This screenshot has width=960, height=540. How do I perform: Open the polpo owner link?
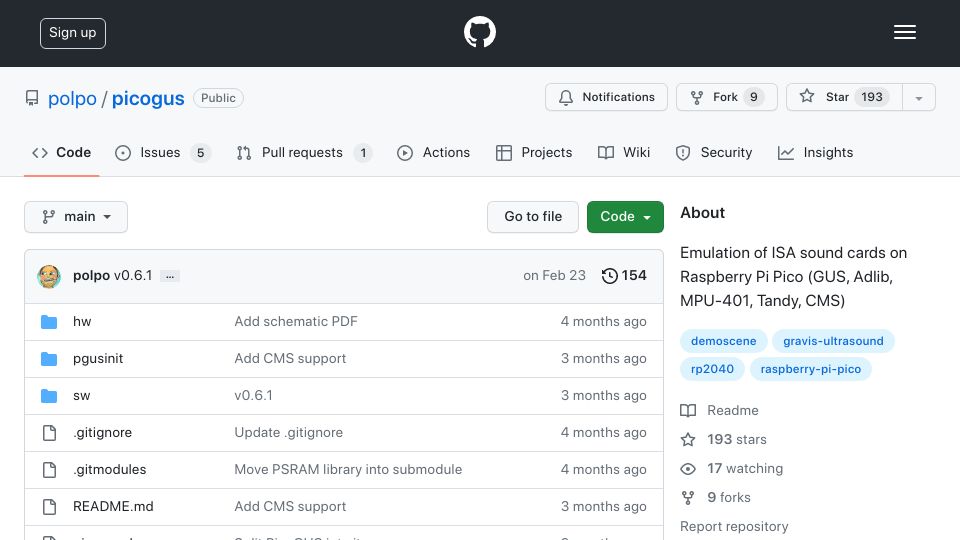[72, 99]
